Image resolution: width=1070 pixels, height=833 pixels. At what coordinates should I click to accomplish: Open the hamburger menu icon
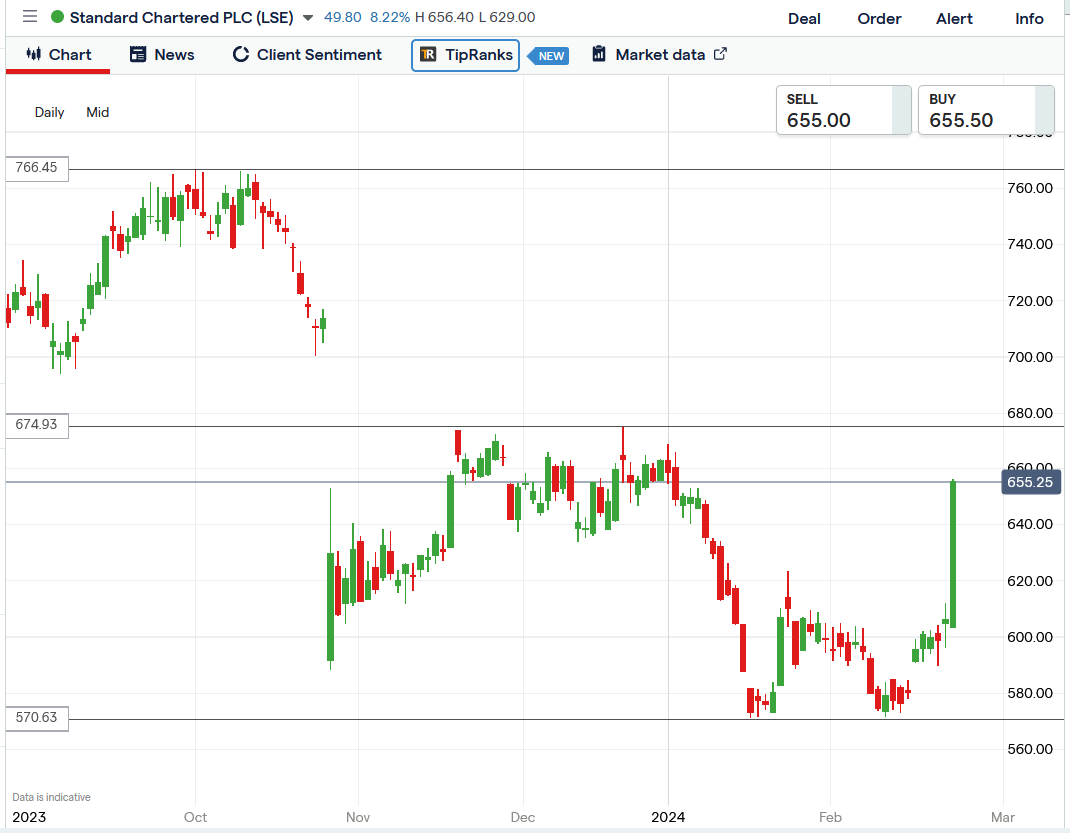click(29, 16)
